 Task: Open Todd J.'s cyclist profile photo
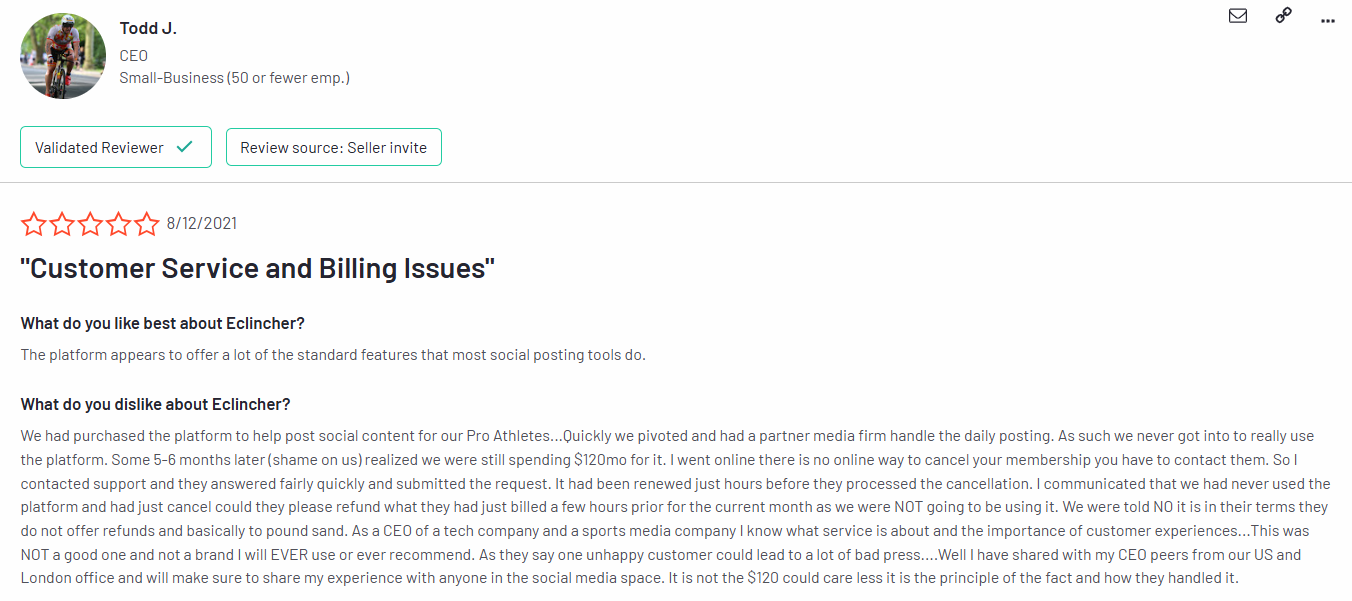63,56
